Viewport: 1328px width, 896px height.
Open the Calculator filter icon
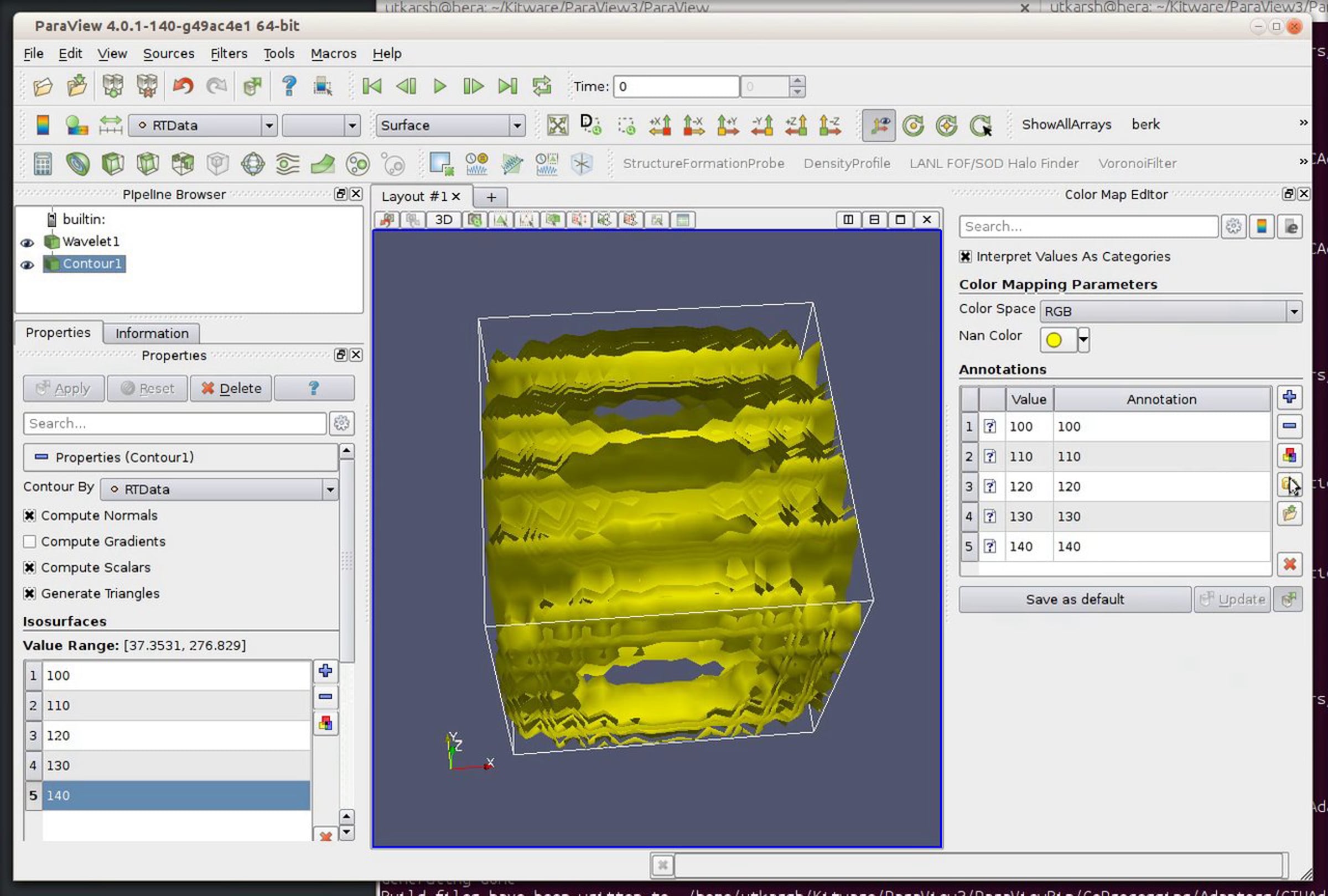(x=43, y=164)
